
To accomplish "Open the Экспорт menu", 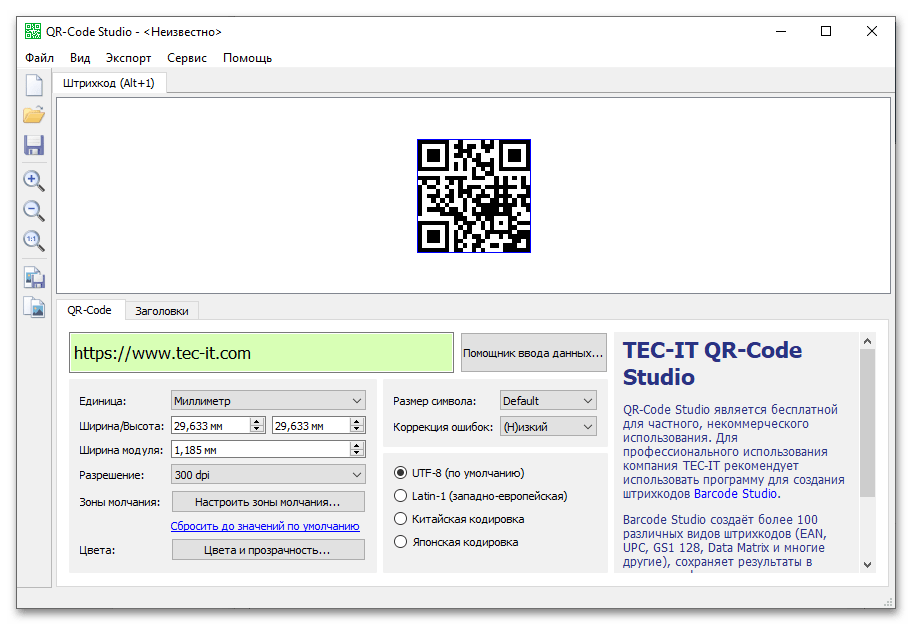I will coord(128,58).
